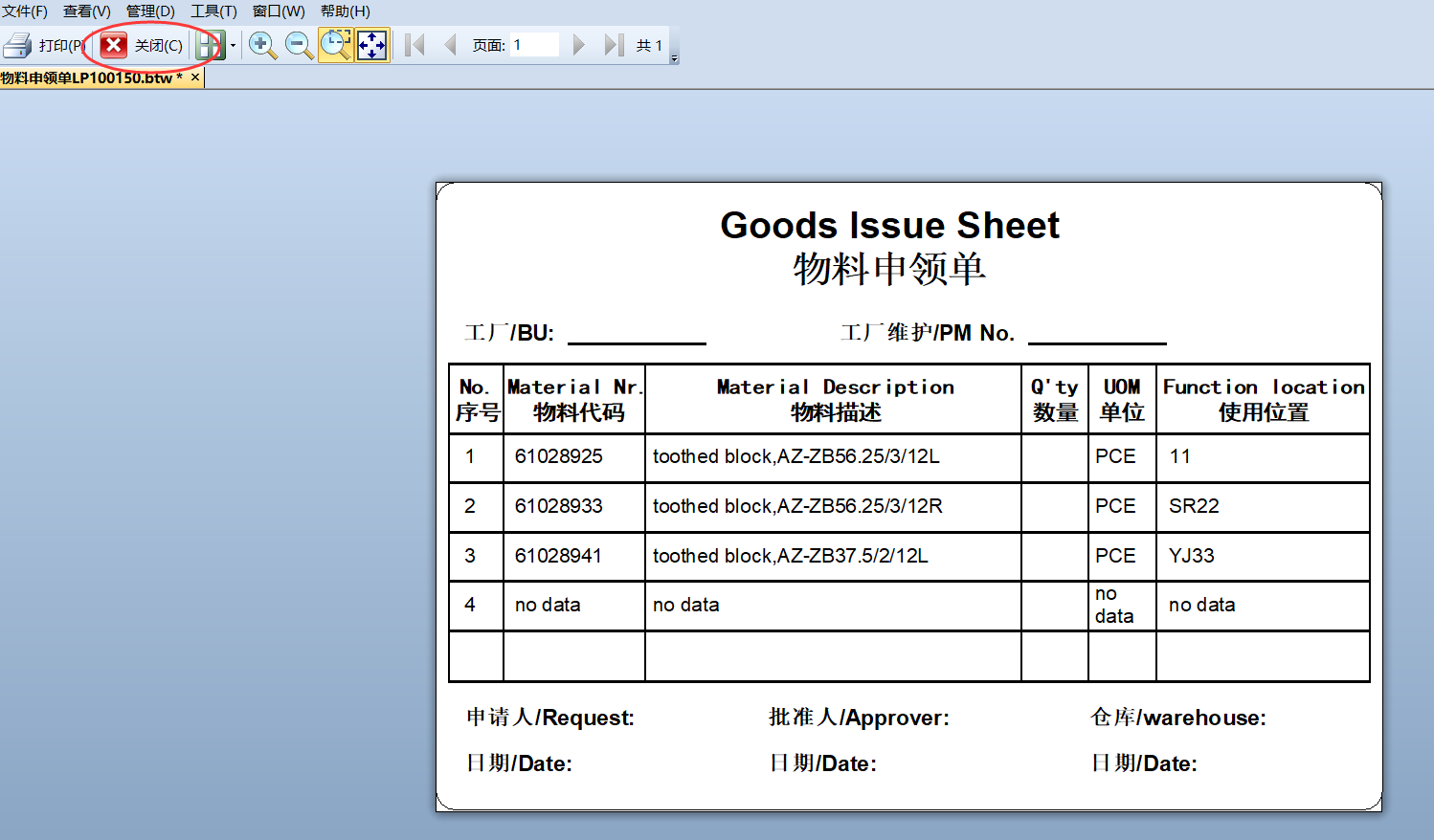Zoom in with the plus magnifier
Viewport: 1434px width, 840px height.
(x=262, y=45)
